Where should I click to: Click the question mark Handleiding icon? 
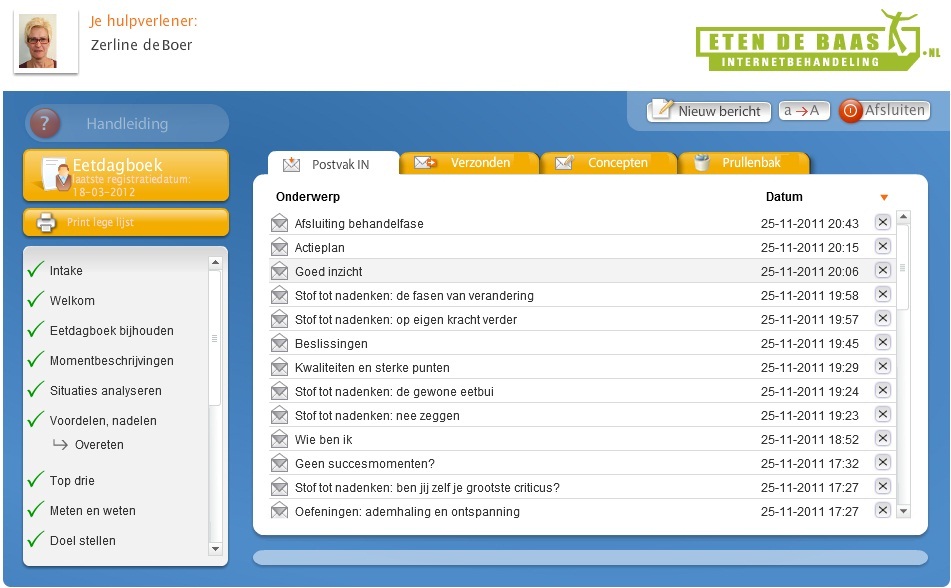pyautogui.click(x=45, y=124)
